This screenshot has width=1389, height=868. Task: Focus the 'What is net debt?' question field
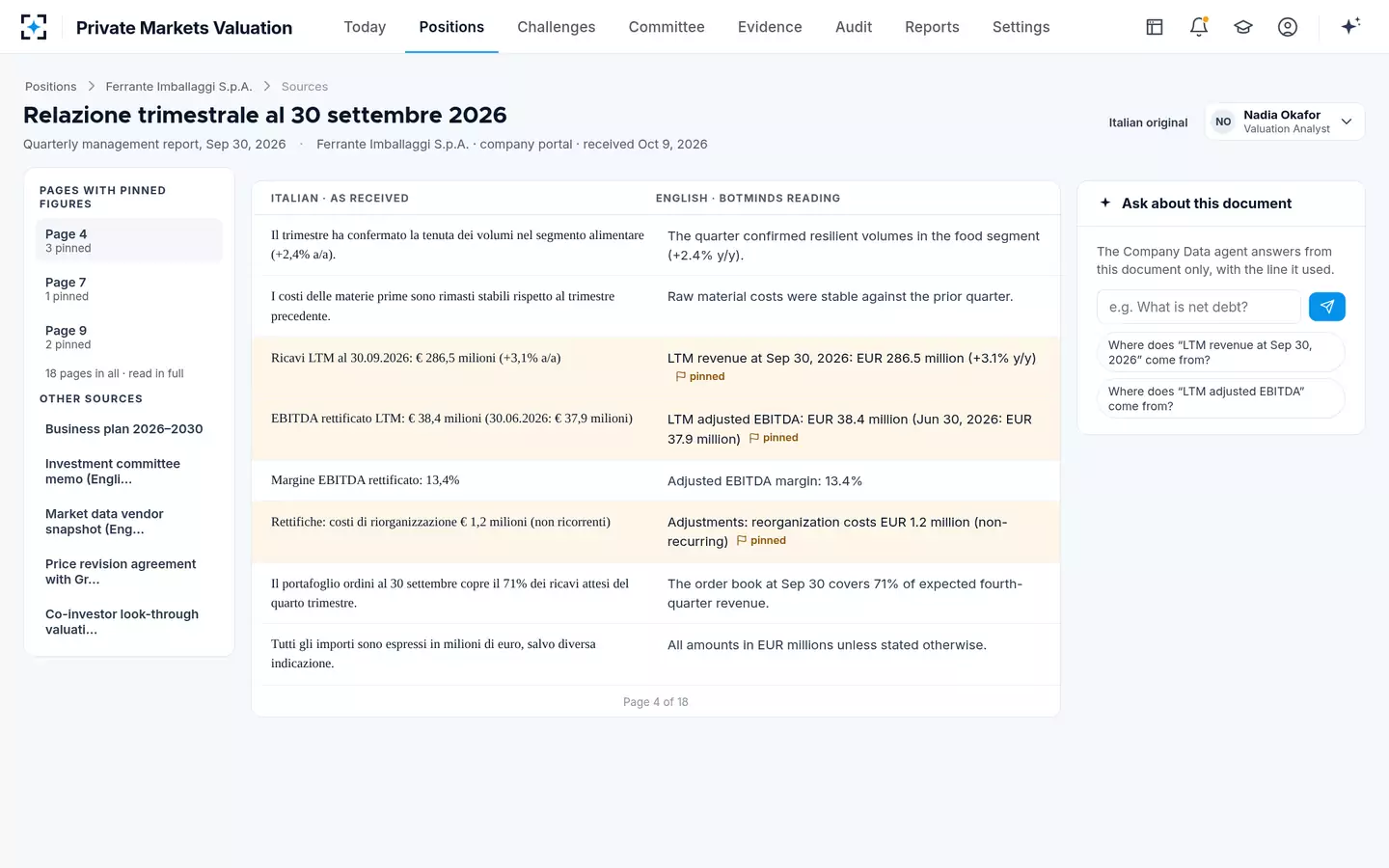(x=1199, y=307)
